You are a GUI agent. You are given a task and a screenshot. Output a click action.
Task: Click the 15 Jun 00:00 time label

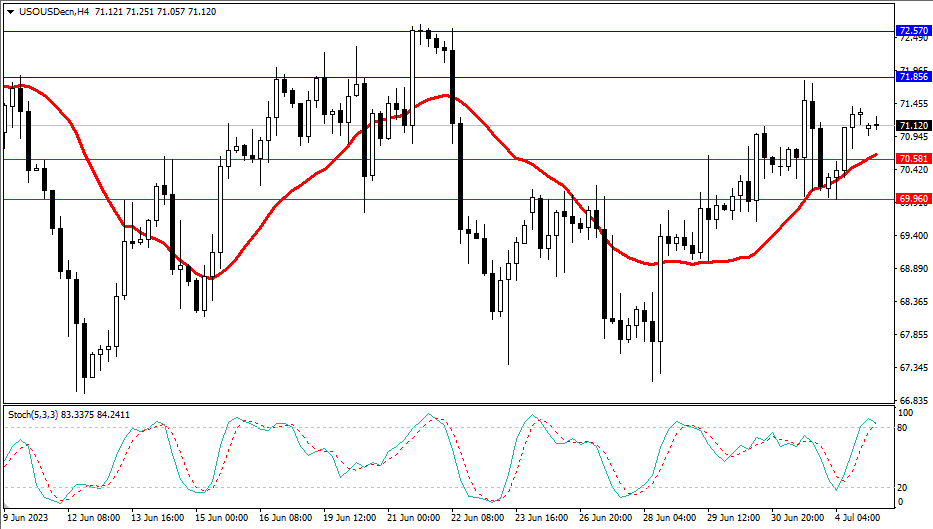(221, 518)
